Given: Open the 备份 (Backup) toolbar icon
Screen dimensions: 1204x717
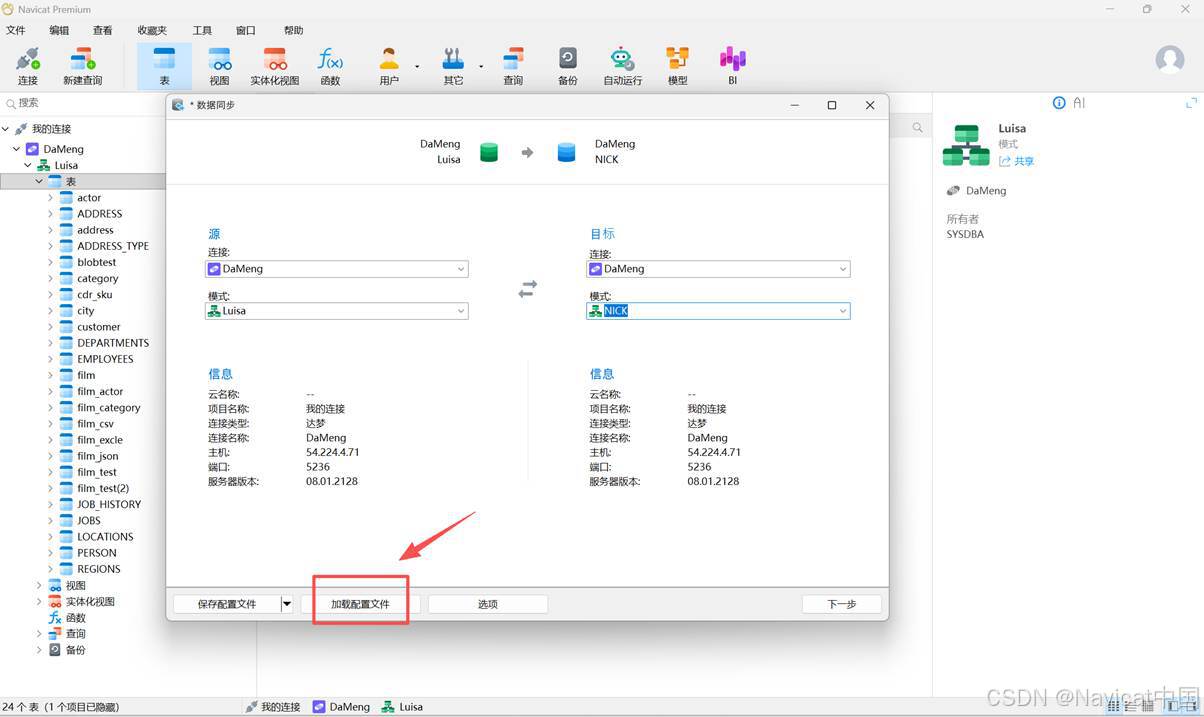Looking at the screenshot, I should pos(567,66).
